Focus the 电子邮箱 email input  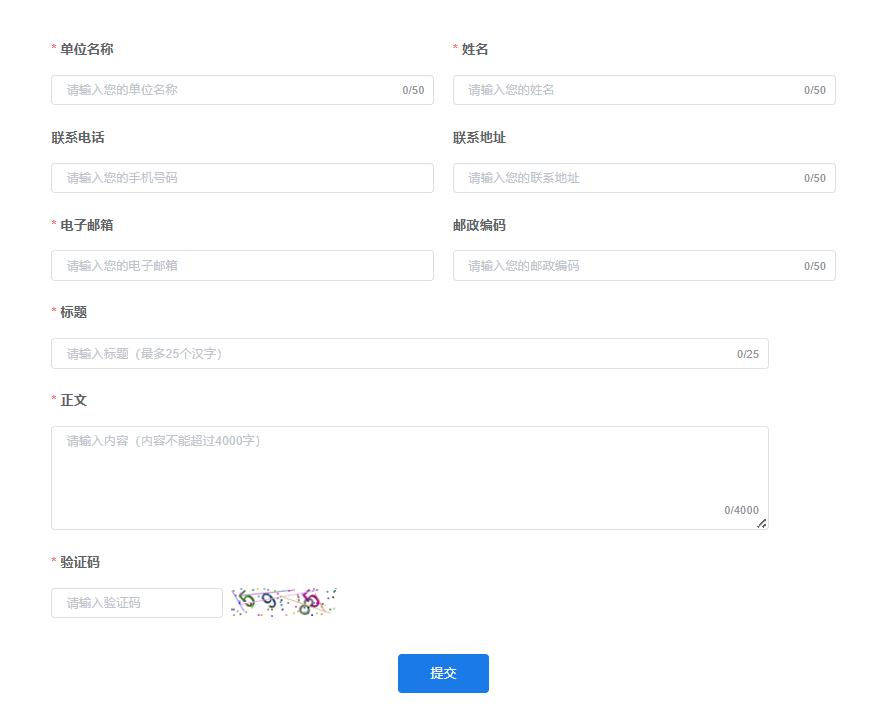242,266
